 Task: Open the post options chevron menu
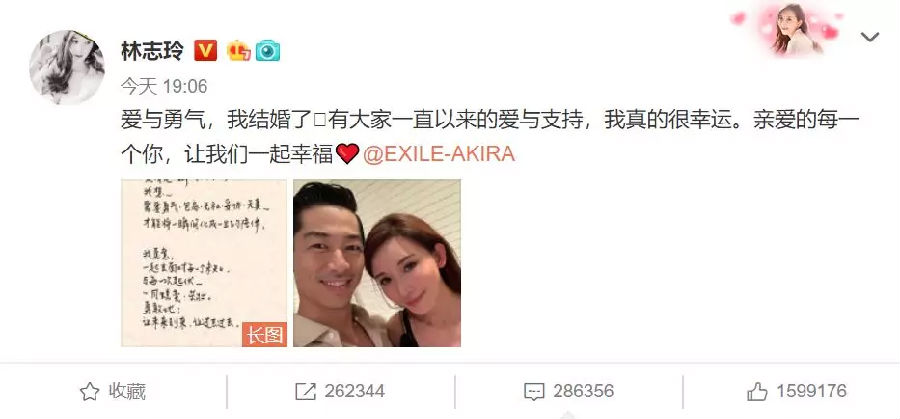(x=870, y=37)
